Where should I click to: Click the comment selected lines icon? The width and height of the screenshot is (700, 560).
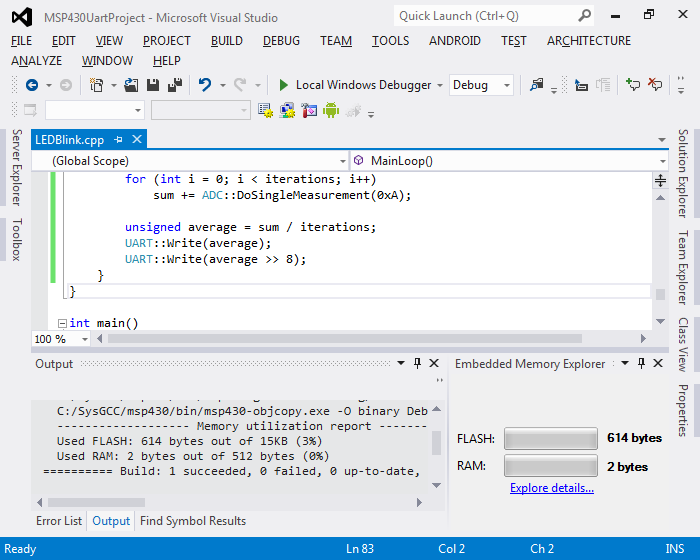pyautogui.click(x=632, y=86)
